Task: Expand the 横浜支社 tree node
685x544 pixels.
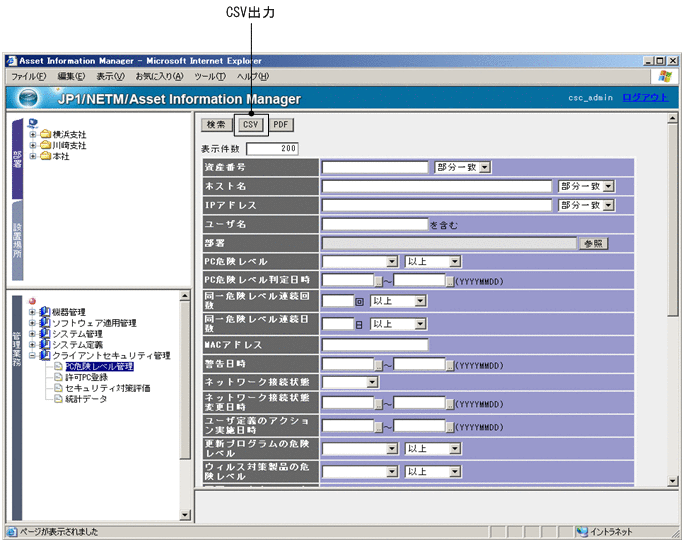Action: tap(33, 134)
